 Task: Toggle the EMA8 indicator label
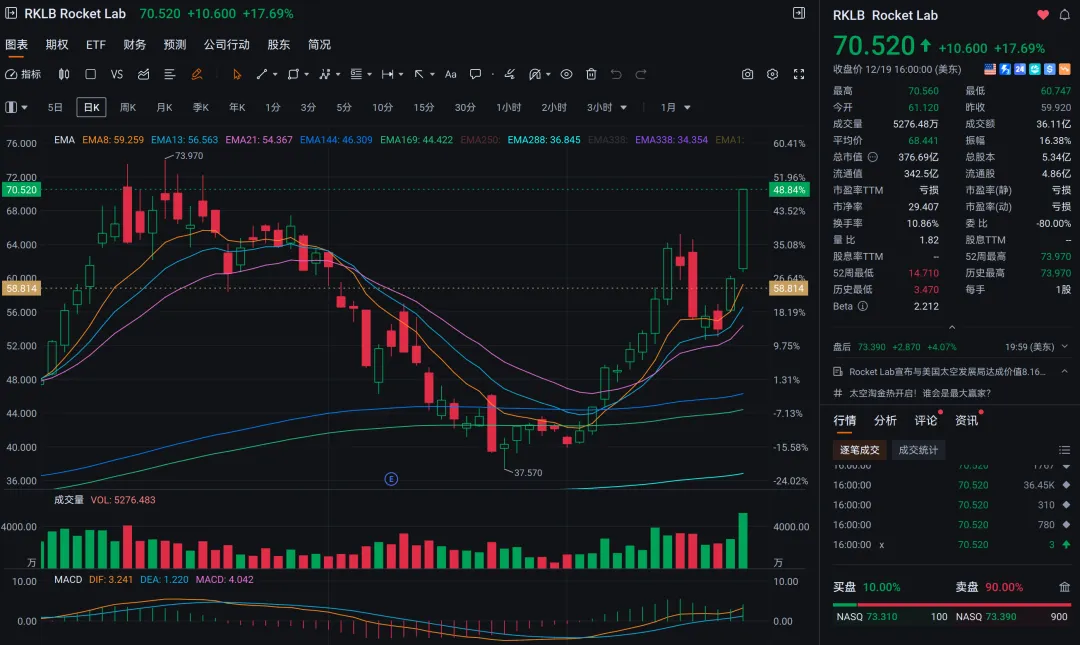click(x=113, y=140)
